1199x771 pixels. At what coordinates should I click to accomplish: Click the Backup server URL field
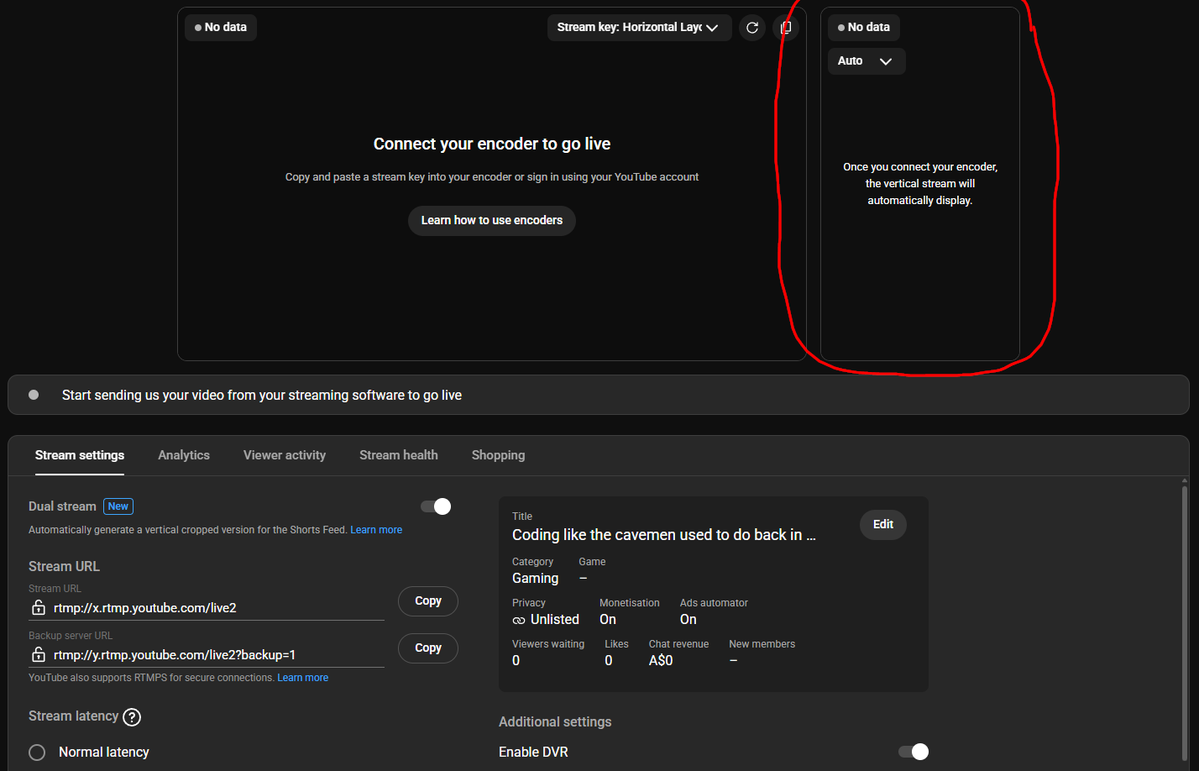(206, 656)
